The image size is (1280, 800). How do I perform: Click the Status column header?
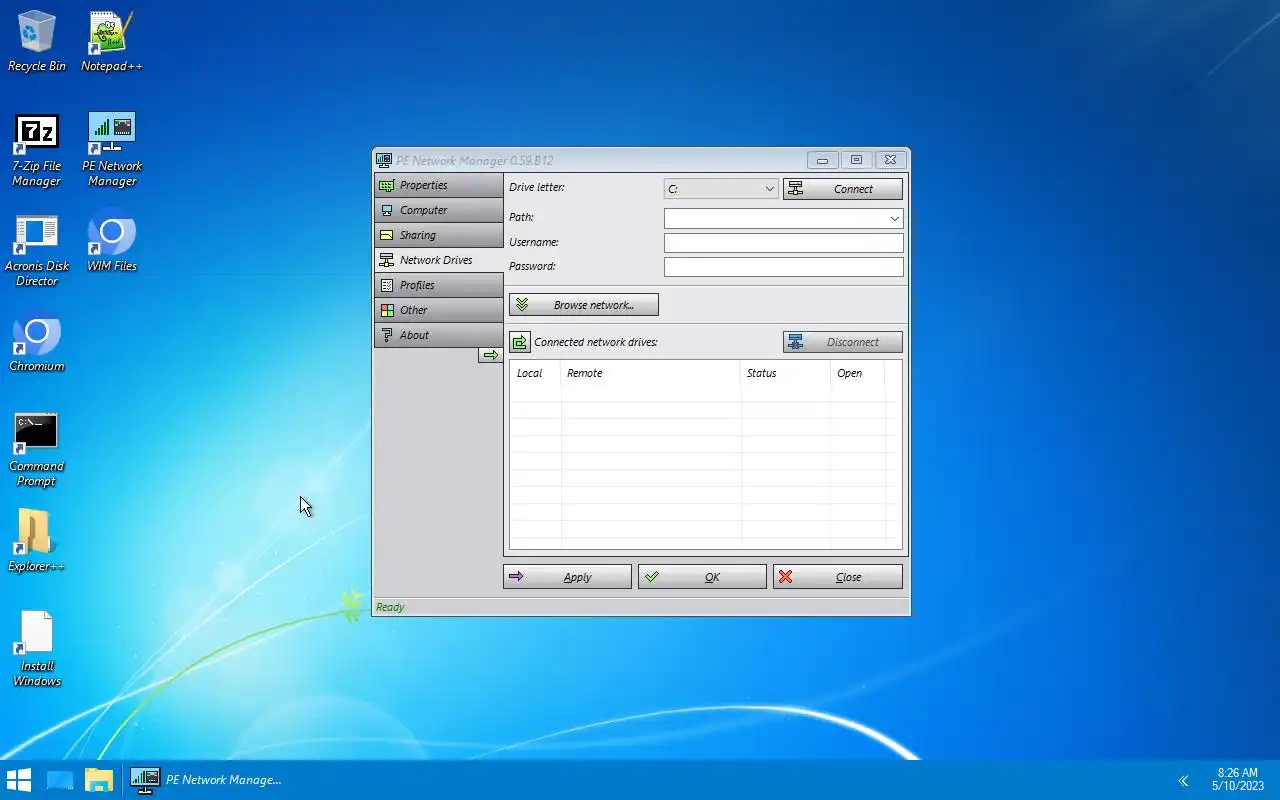[786, 373]
